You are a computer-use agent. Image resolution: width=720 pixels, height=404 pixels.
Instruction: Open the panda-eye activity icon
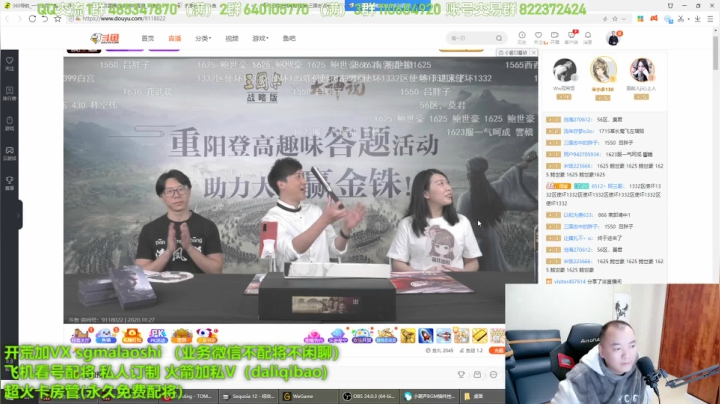click(x=207, y=335)
